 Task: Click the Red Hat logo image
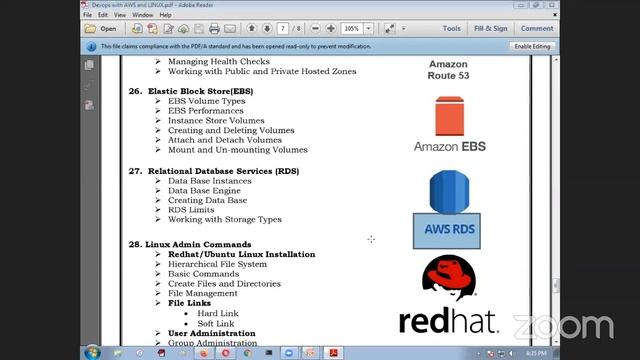pyautogui.click(x=449, y=294)
